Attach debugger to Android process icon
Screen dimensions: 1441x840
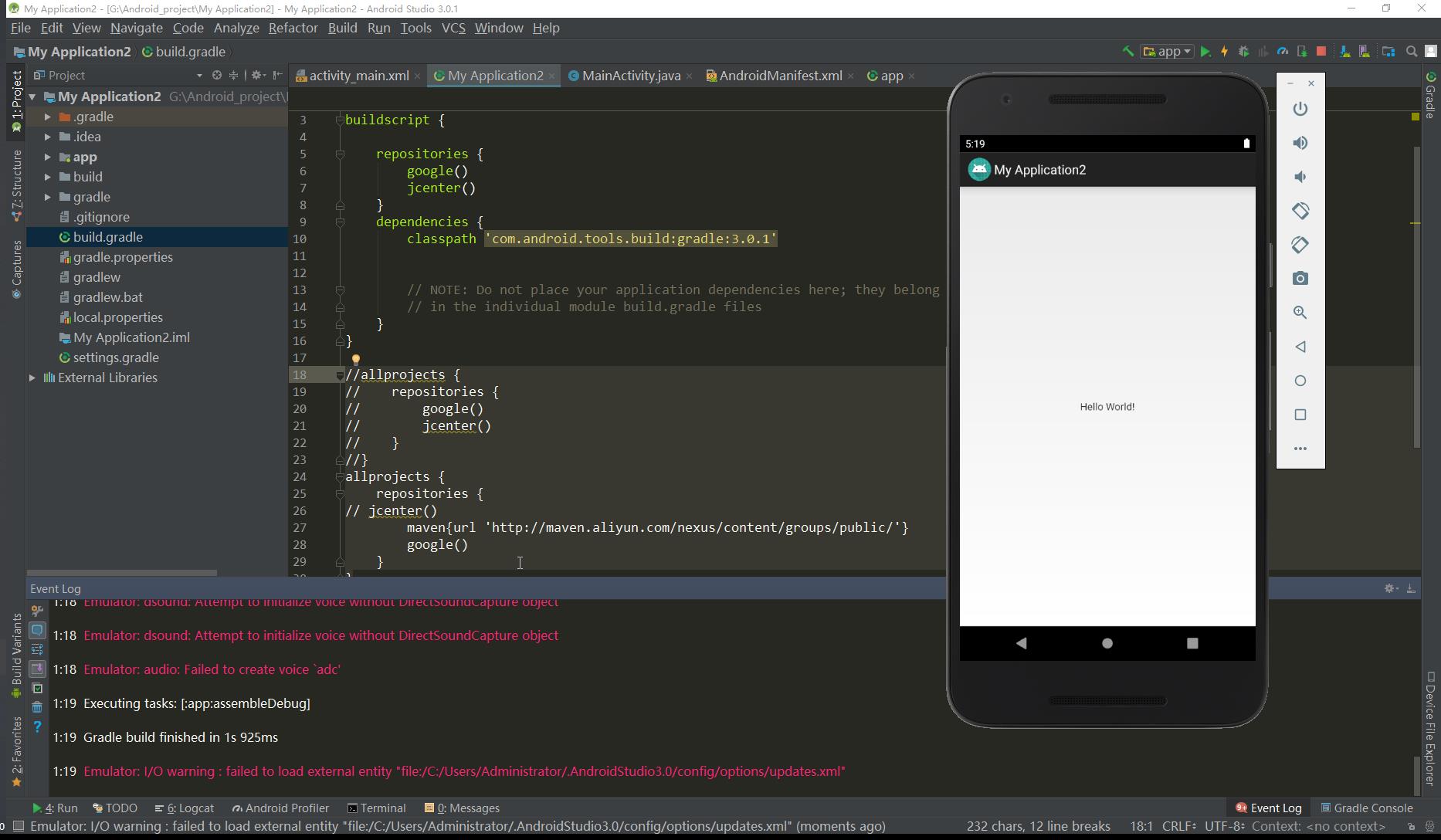[x=1302, y=52]
